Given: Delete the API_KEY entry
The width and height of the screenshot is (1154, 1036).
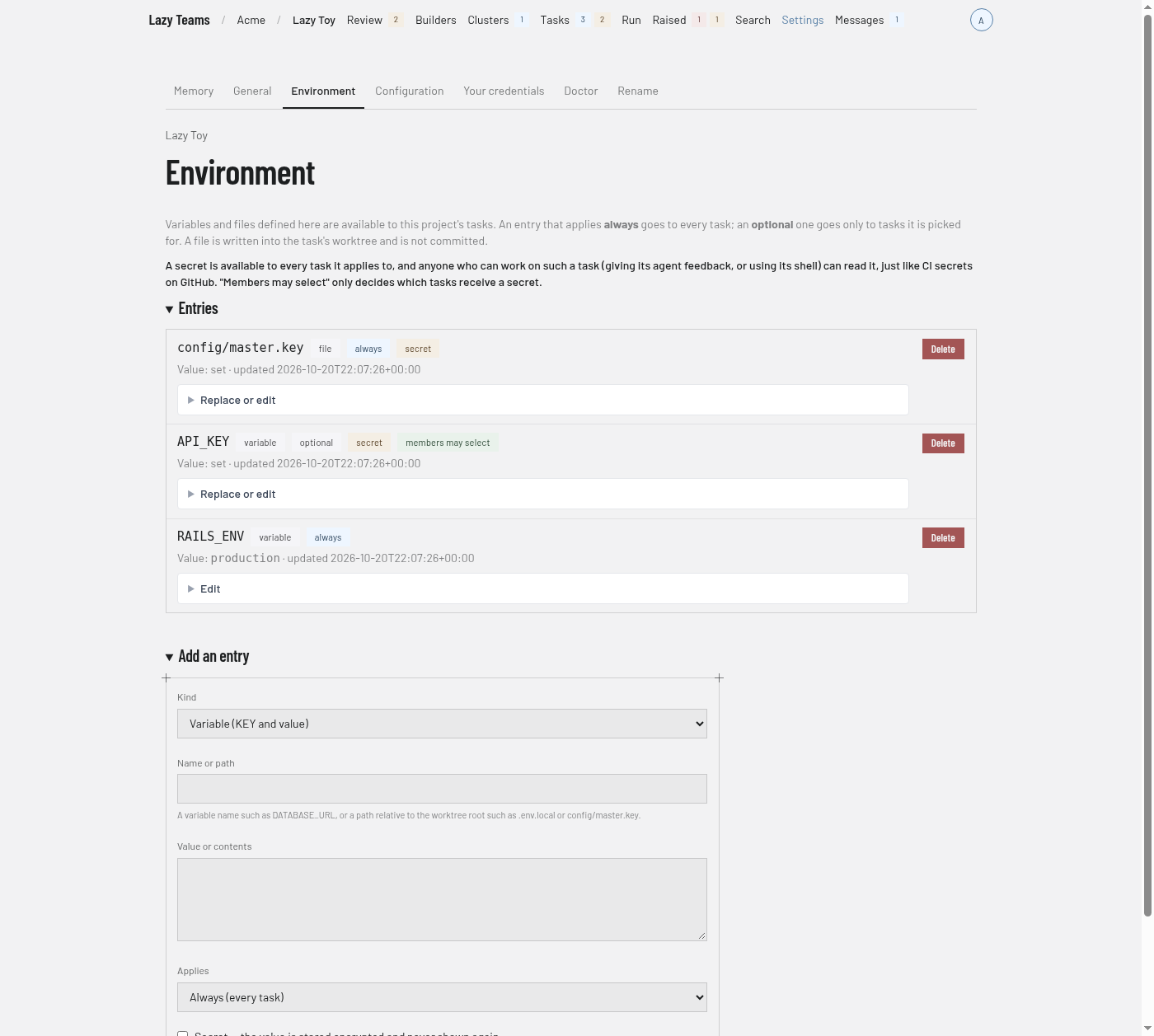Looking at the screenshot, I should [943, 443].
